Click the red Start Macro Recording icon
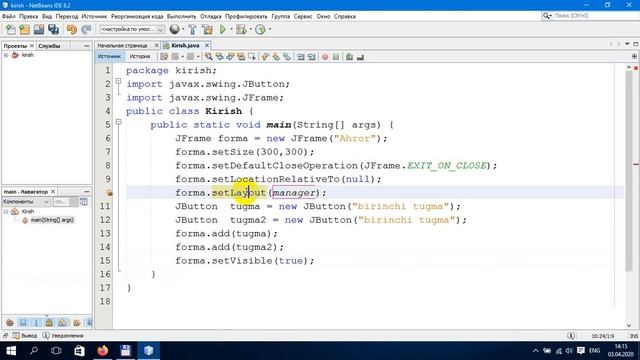 tap(325, 57)
